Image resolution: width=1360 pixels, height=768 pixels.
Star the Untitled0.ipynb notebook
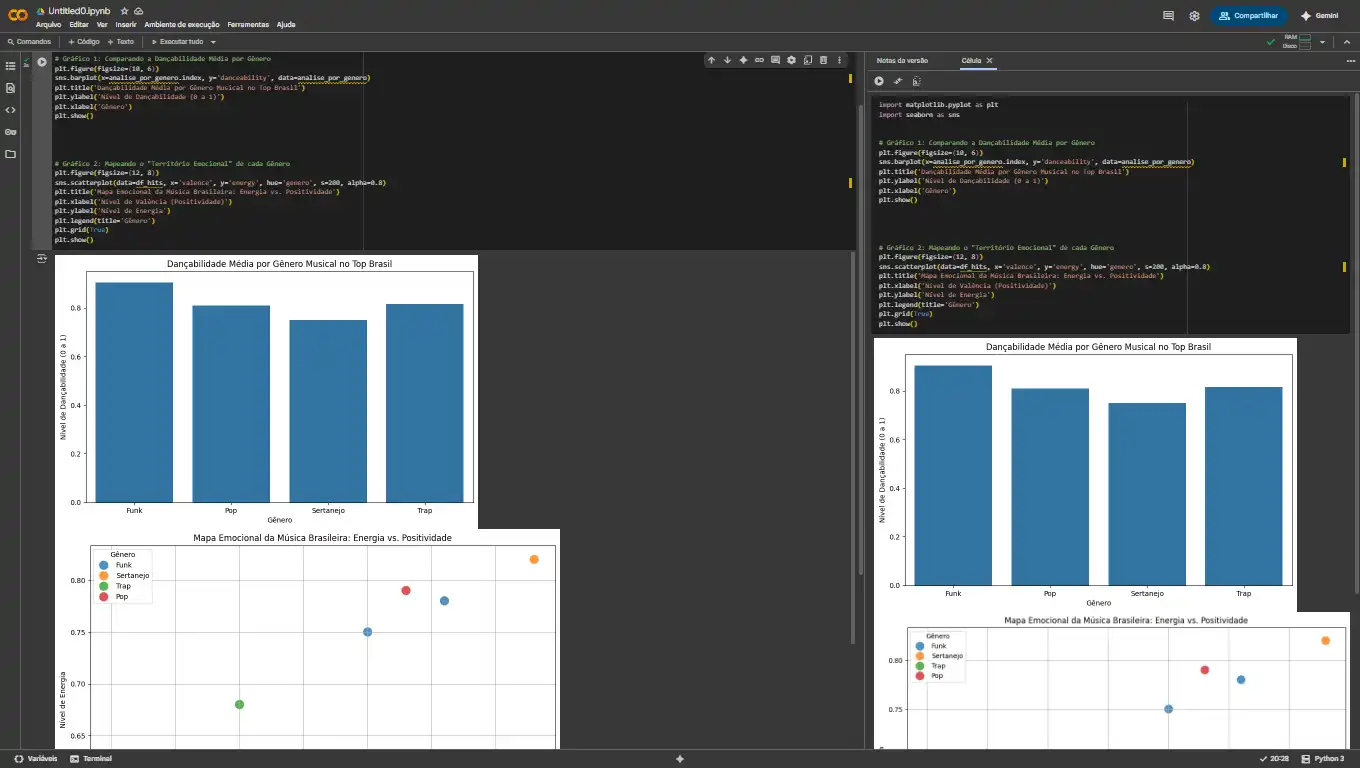pyautogui.click(x=125, y=10)
